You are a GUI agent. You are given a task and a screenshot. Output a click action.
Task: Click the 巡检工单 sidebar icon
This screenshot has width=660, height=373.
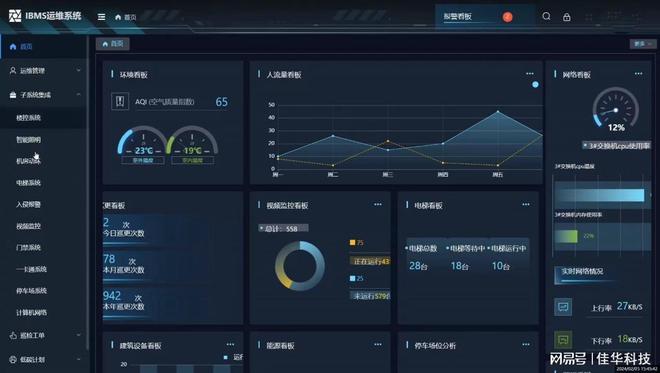13,336
